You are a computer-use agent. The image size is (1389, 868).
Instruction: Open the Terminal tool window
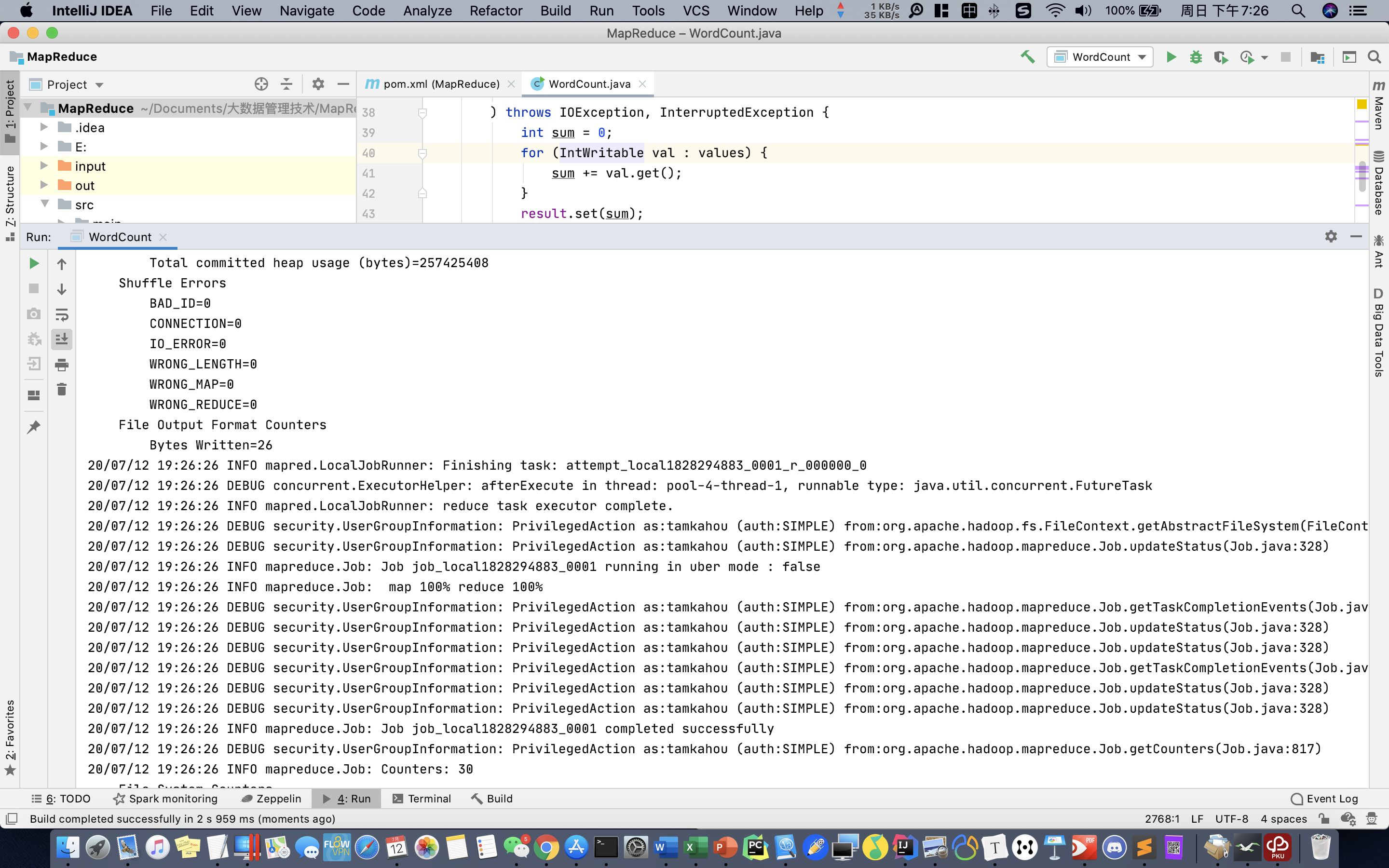pos(422,799)
